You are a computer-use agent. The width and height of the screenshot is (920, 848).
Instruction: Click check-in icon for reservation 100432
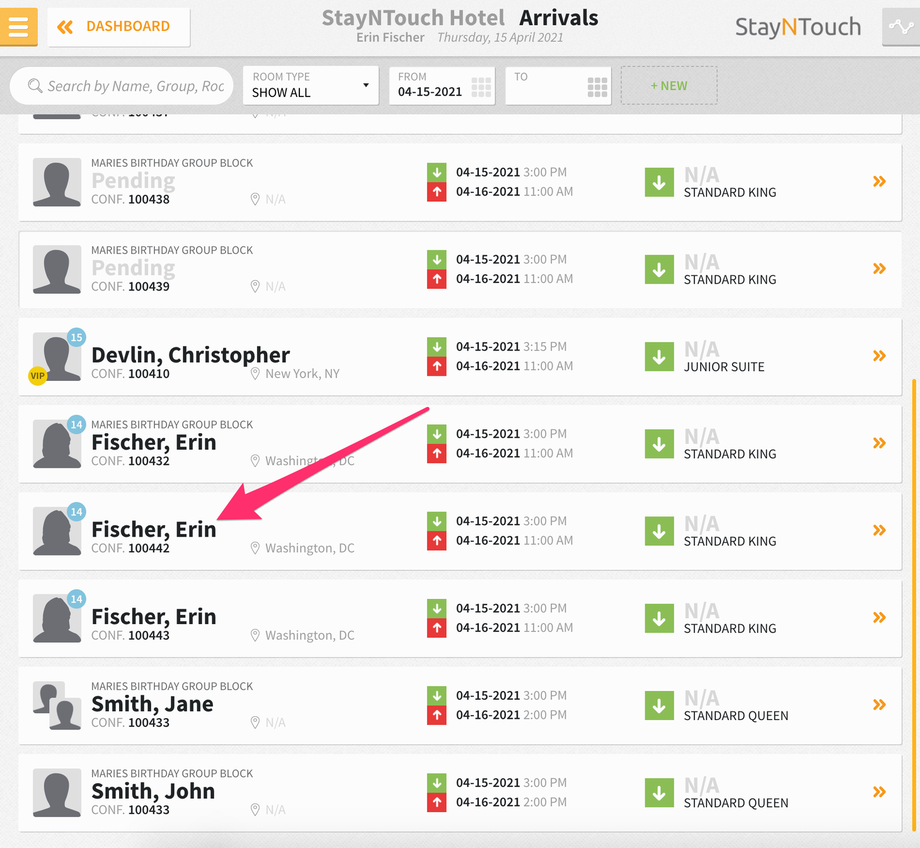(659, 444)
